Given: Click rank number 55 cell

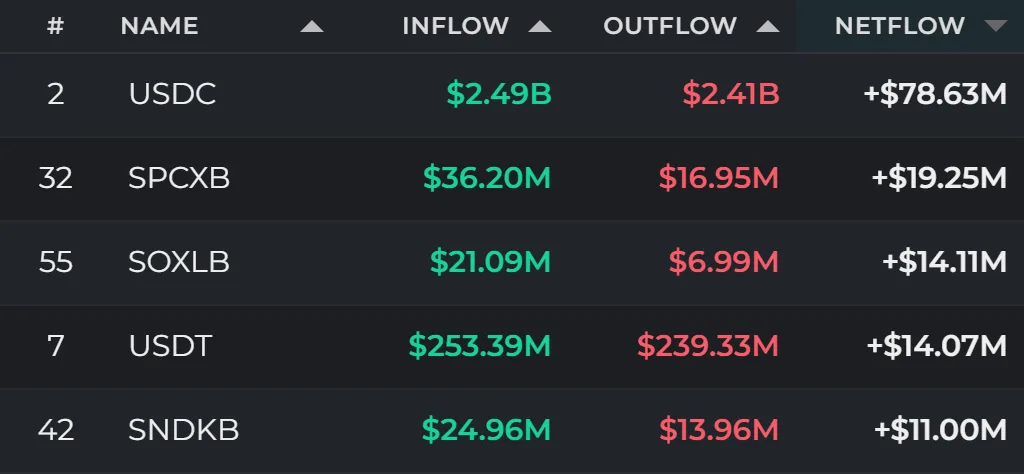Looking at the screenshot, I should click(56, 262).
